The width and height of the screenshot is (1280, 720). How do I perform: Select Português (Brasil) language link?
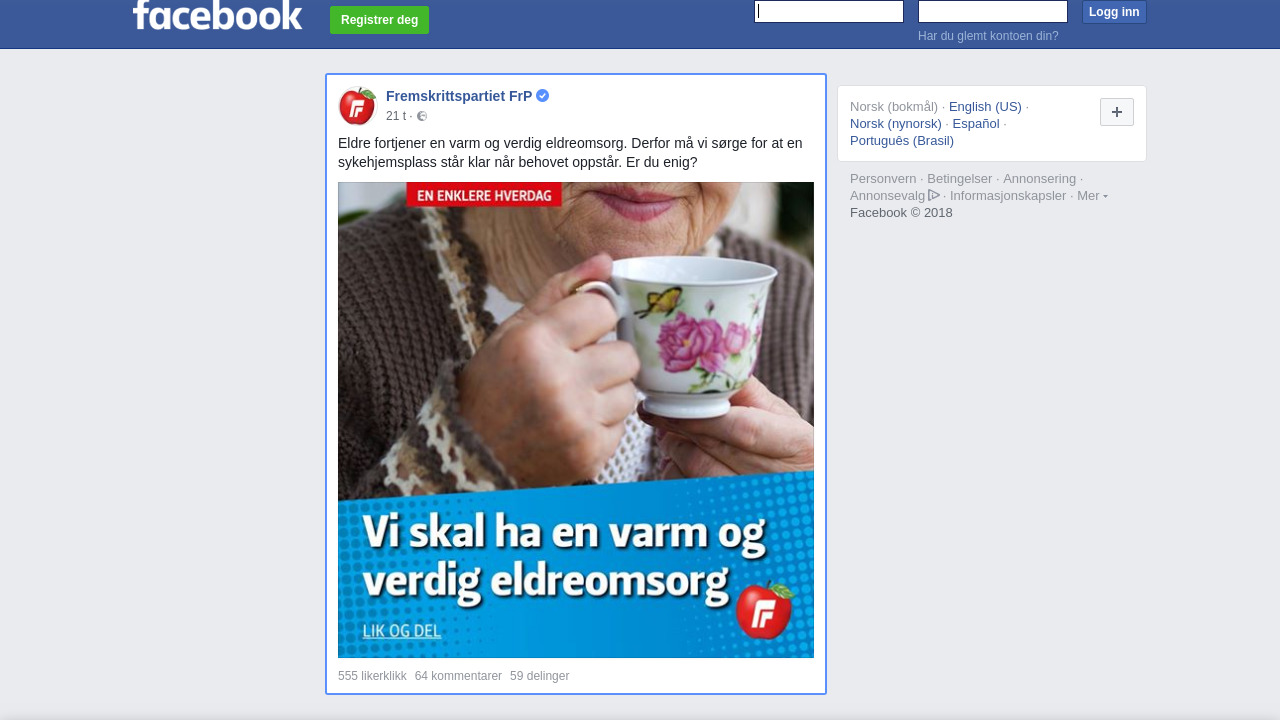tap(902, 140)
